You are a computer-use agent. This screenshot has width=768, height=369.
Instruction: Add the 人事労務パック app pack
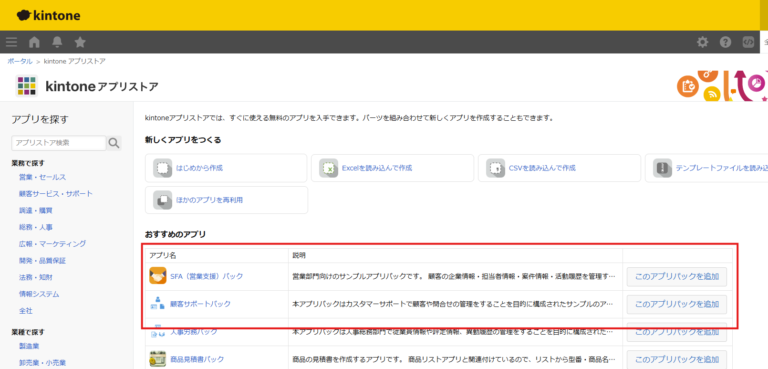coord(676,332)
